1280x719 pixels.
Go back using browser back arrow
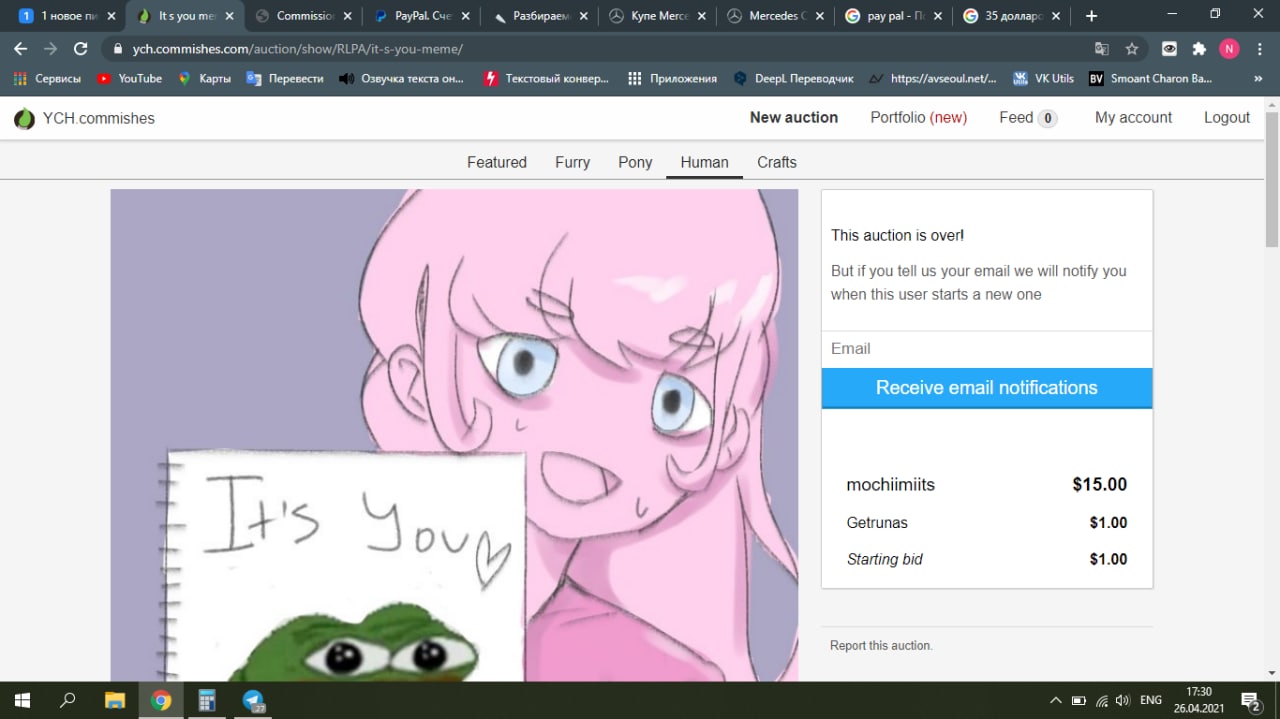coord(20,48)
